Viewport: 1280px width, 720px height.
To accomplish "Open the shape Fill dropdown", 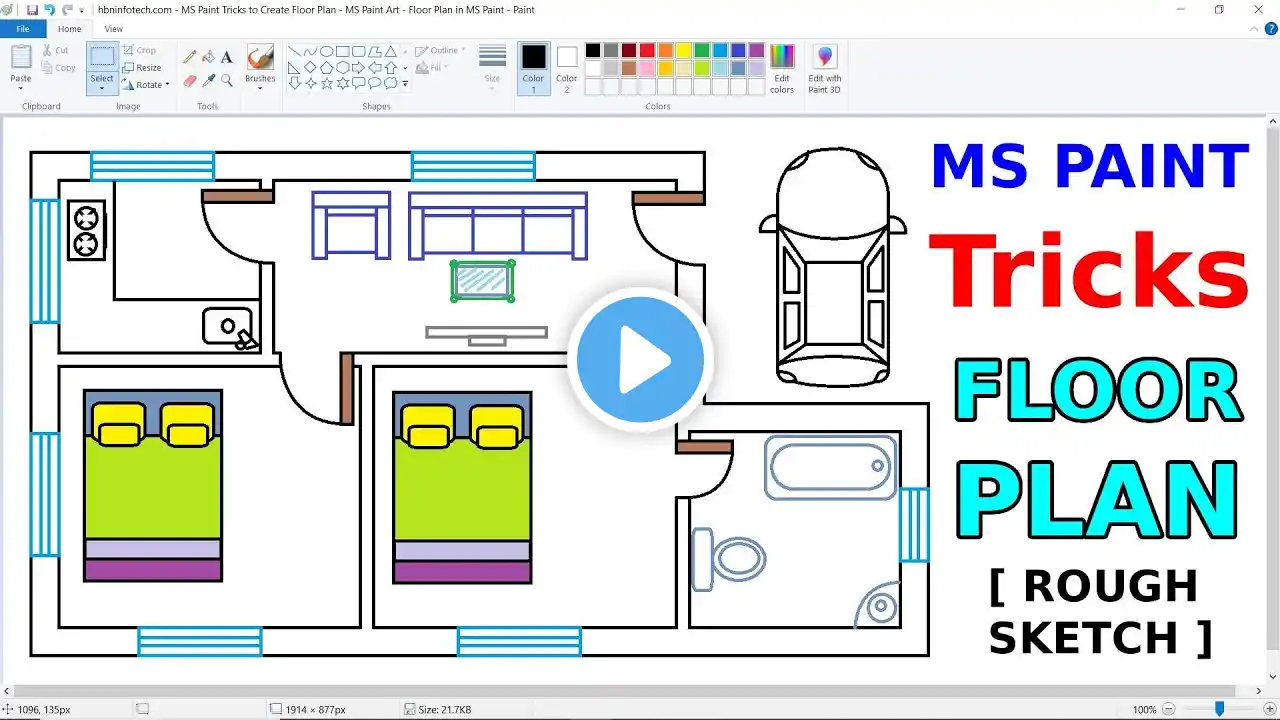I will tap(430, 67).
